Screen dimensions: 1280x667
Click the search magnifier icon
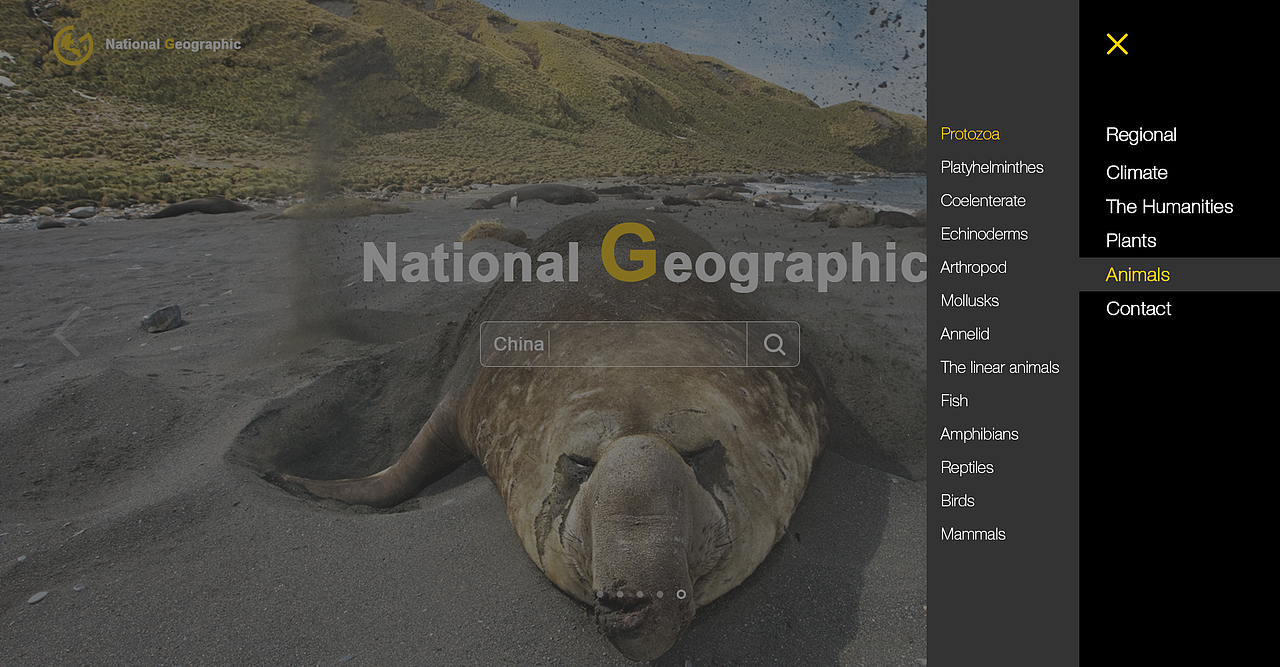[x=774, y=344]
